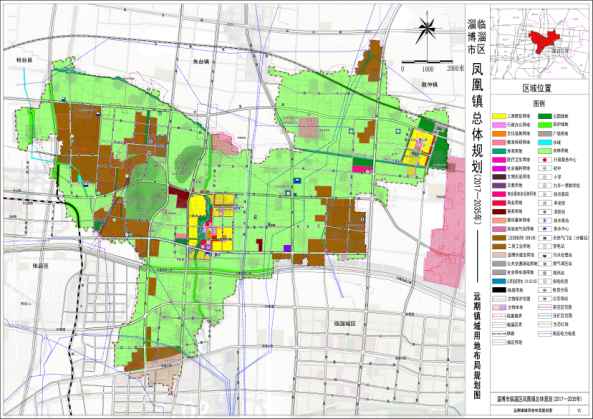The height and width of the screenshot is (419, 593).
Task: Click the 朱台镇 label on the map
Action: click(201, 61)
